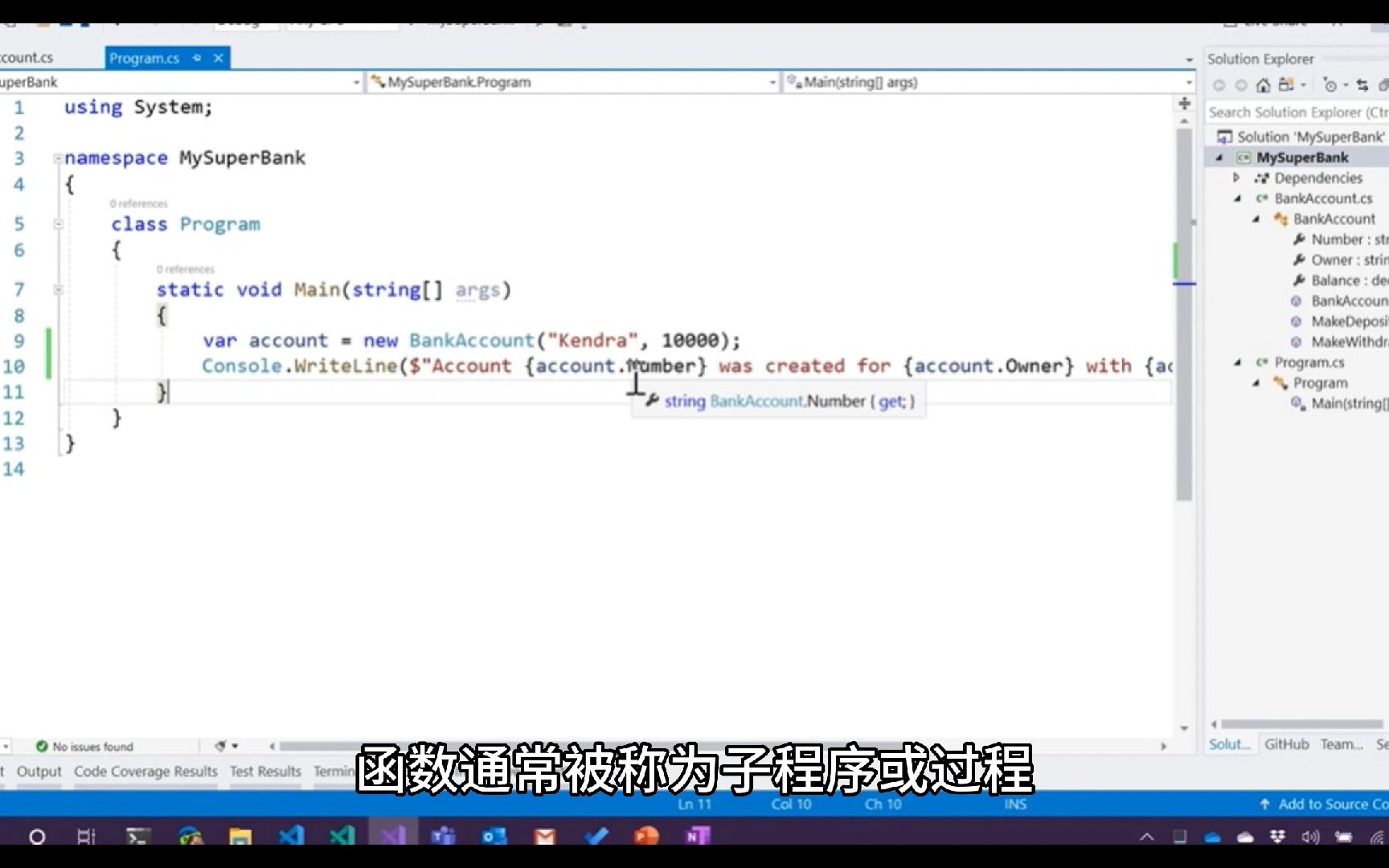The width and height of the screenshot is (1389, 868).
Task: Click the Number property icon under BankAccount
Action: pyautogui.click(x=1301, y=239)
